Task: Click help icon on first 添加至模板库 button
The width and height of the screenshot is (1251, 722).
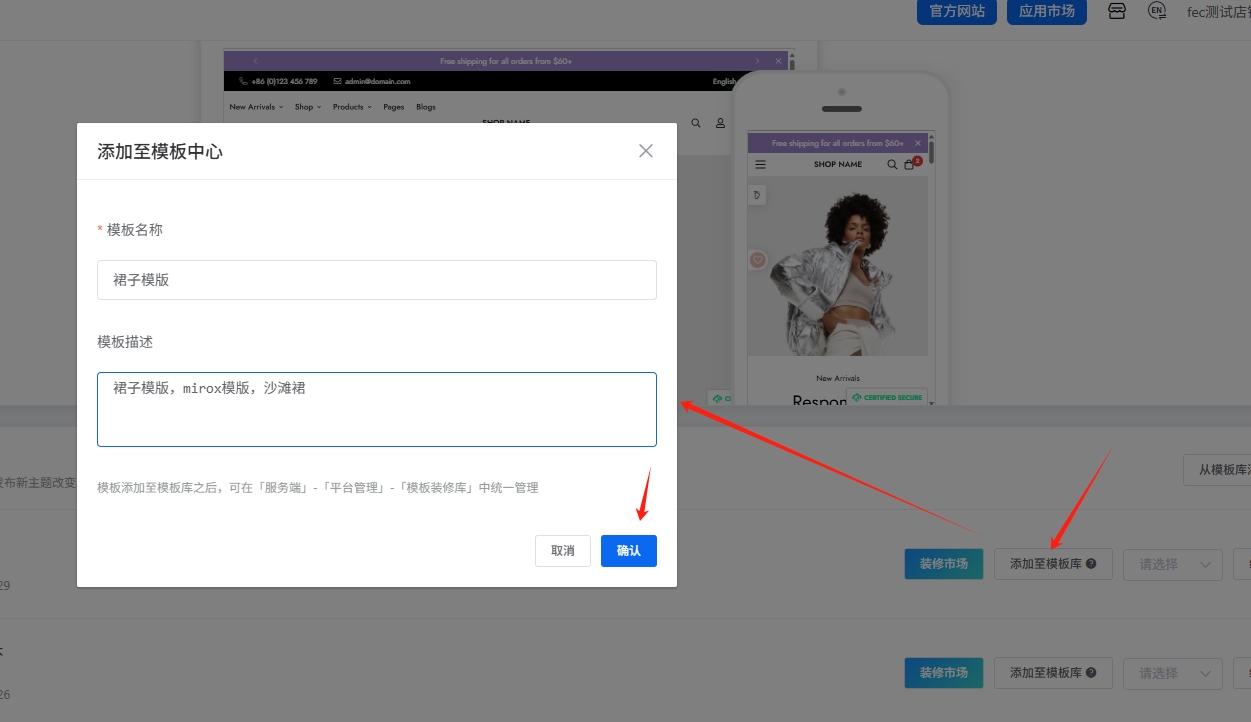Action: [x=1091, y=564]
